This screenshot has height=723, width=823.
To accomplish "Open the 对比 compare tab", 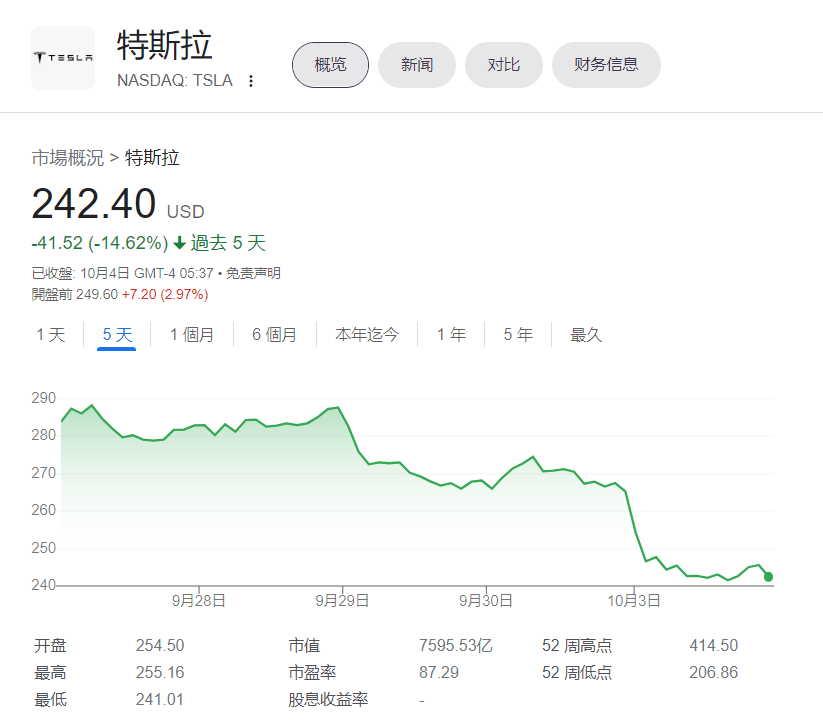I will pos(504,65).
